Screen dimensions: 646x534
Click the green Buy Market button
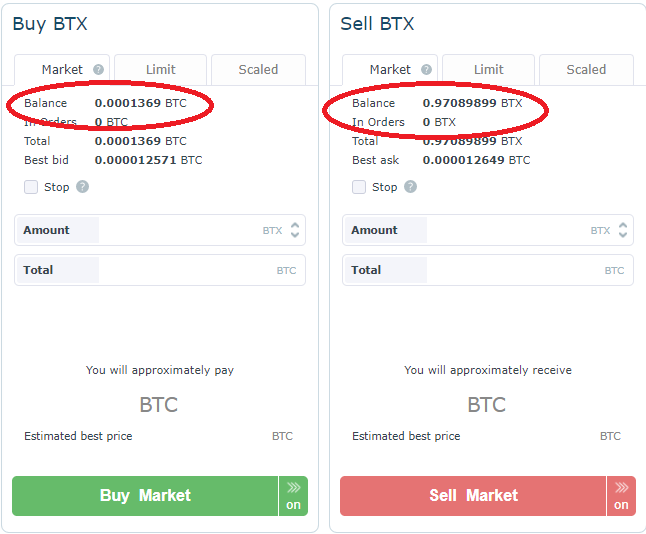click(145, 496)
